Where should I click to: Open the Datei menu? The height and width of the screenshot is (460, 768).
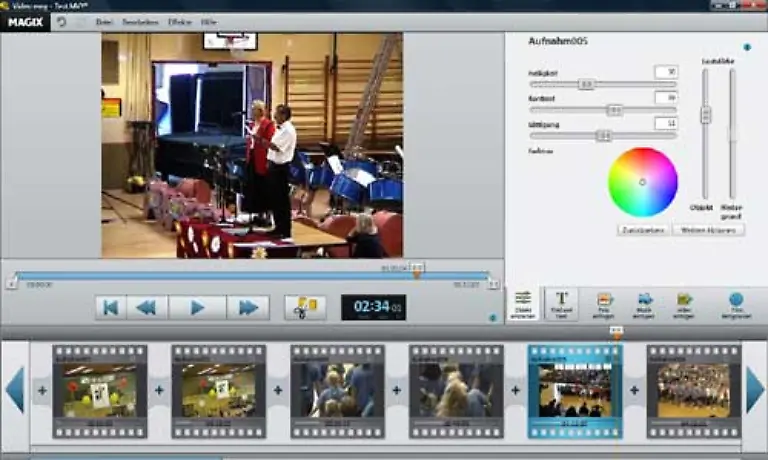pyautogui.click(x=104, y=21)
